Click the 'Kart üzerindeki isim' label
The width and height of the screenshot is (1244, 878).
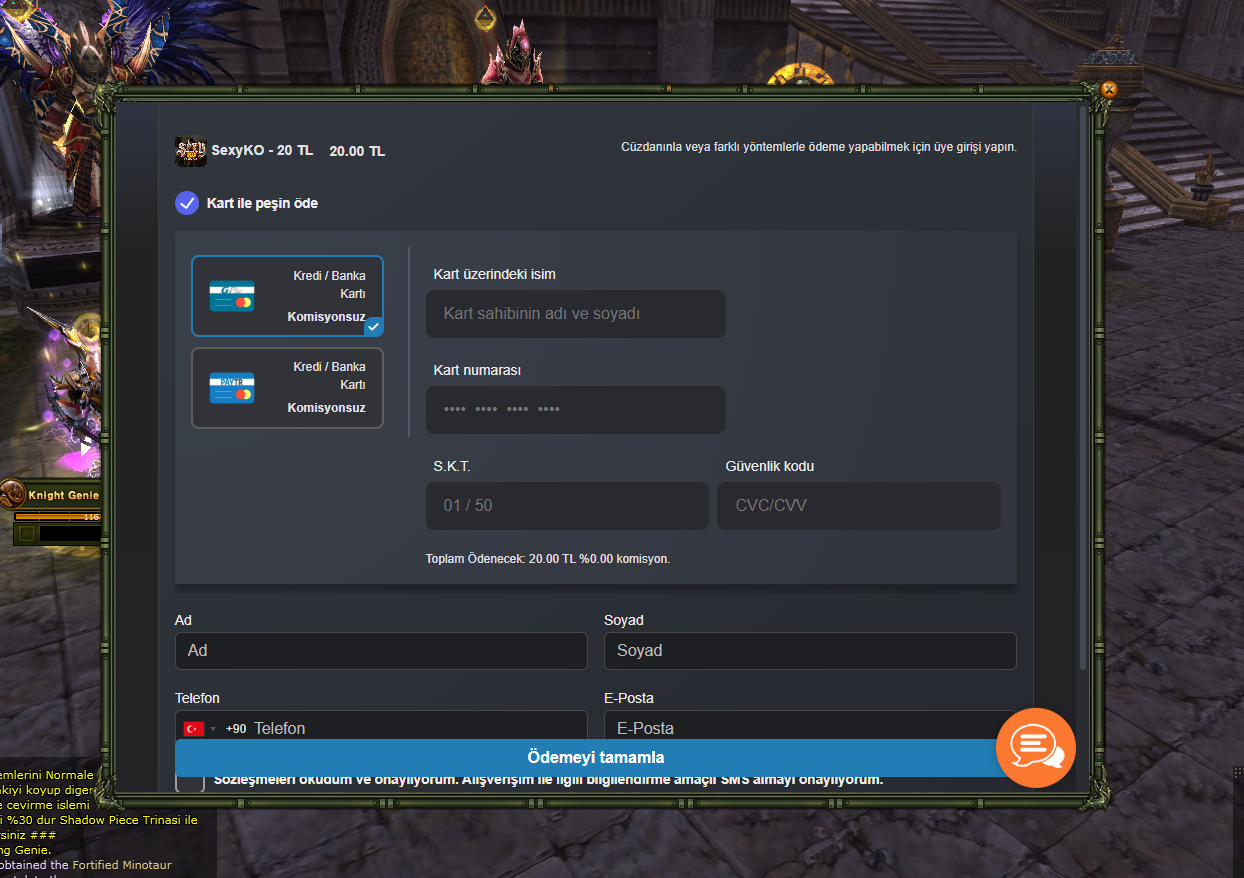tap(495, 274)
